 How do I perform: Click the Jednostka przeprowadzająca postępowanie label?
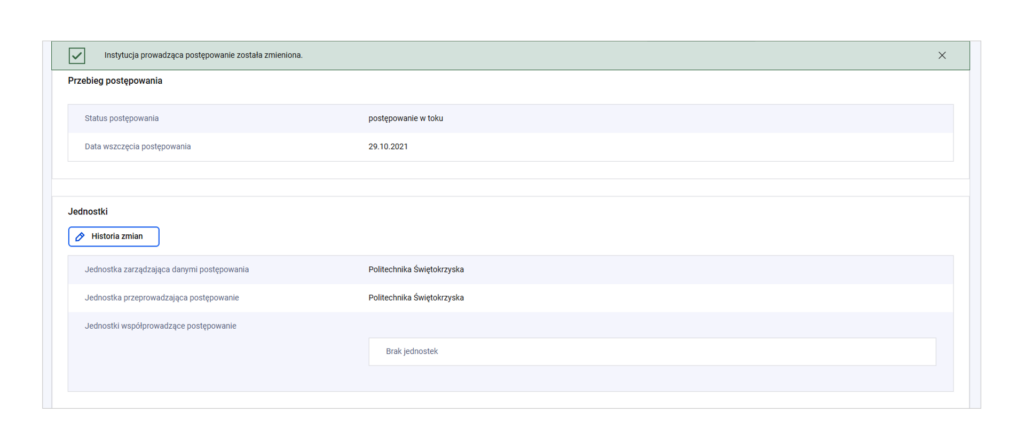161,298
